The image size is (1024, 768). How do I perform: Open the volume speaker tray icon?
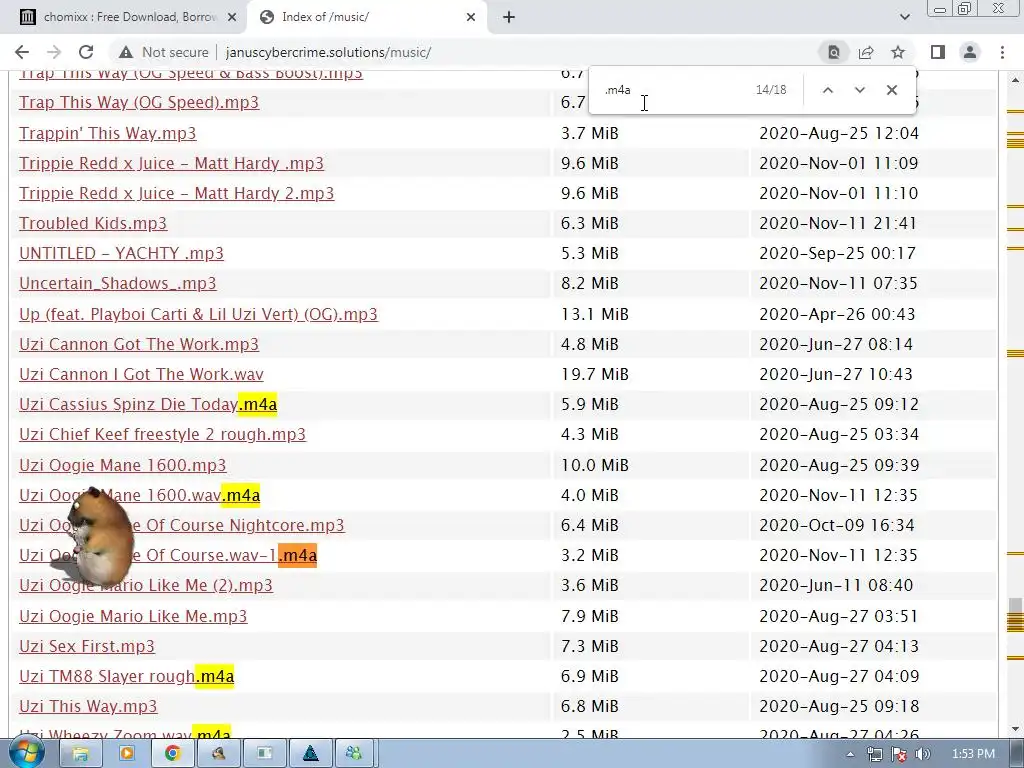coord(923,754)
